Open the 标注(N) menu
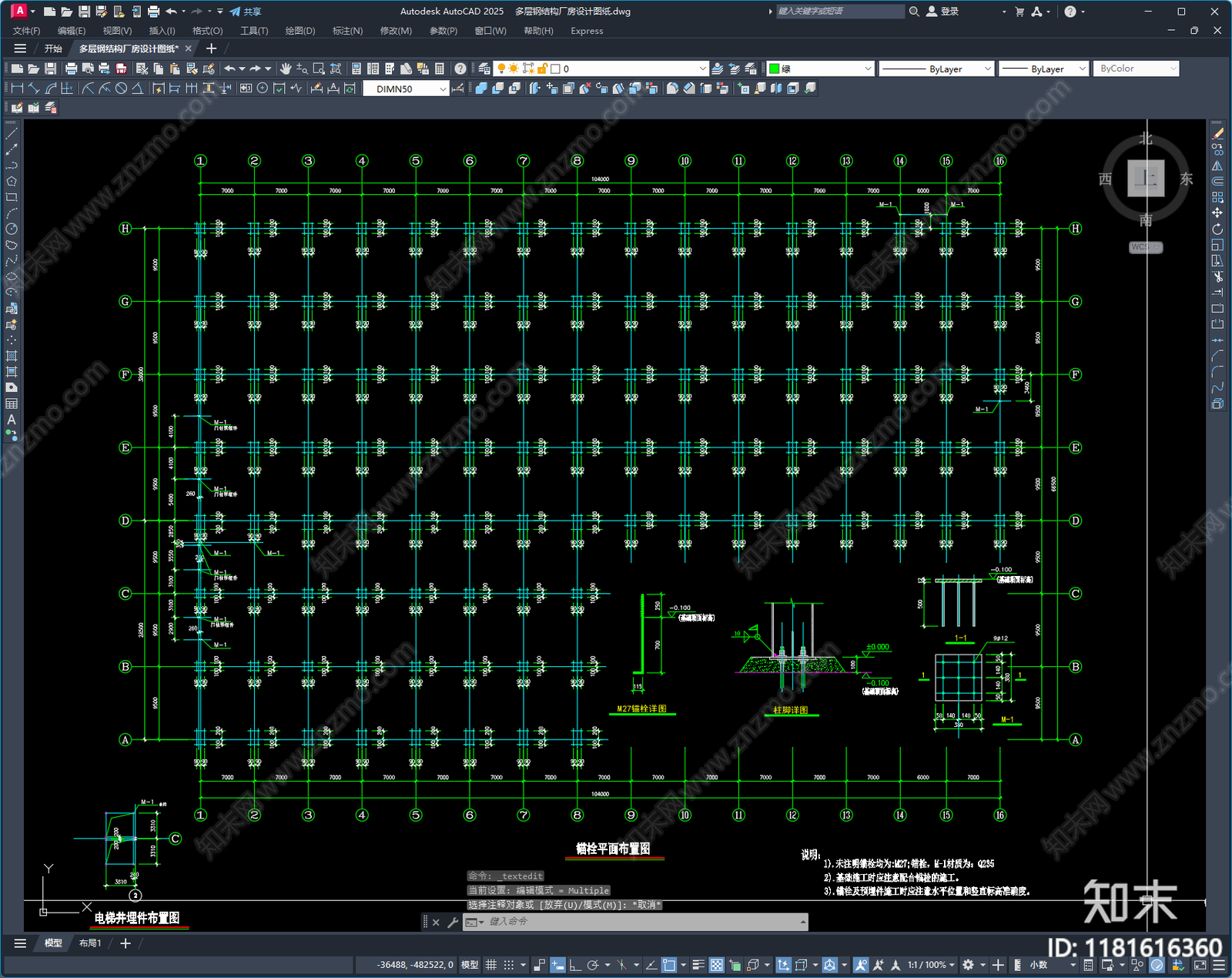This screenshot has height=978, width=1232. [346, 31]
